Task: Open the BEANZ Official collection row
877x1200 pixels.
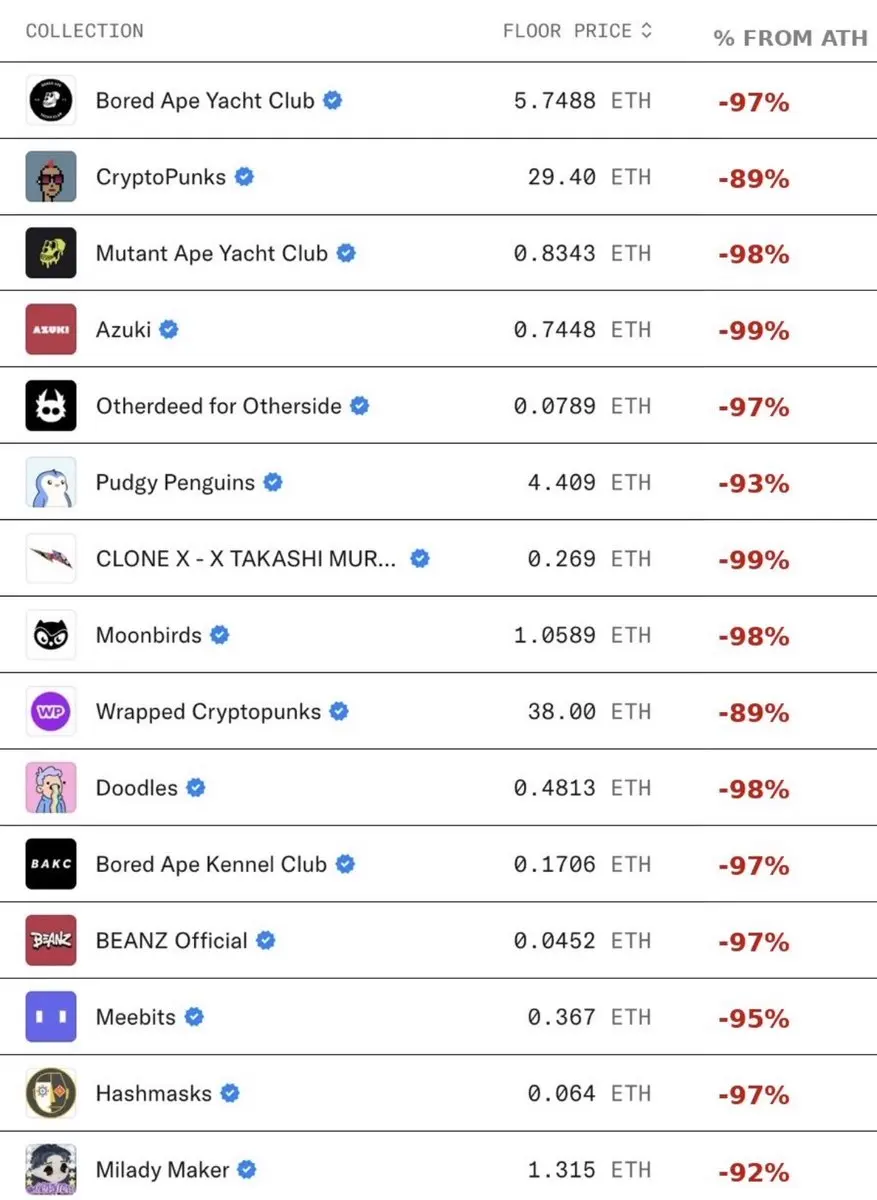Action: (438, 941)
